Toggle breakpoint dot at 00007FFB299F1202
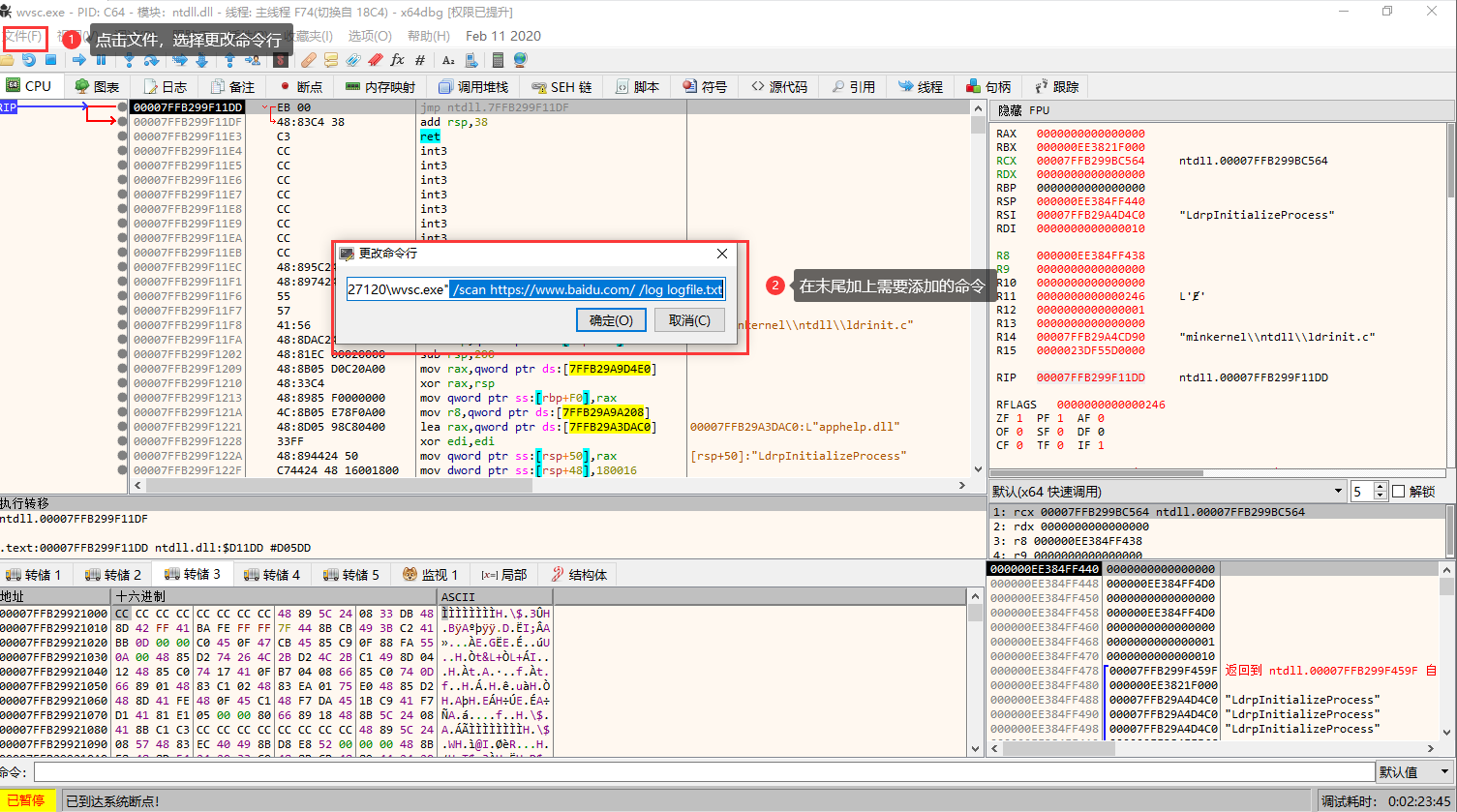 [122, 354]
